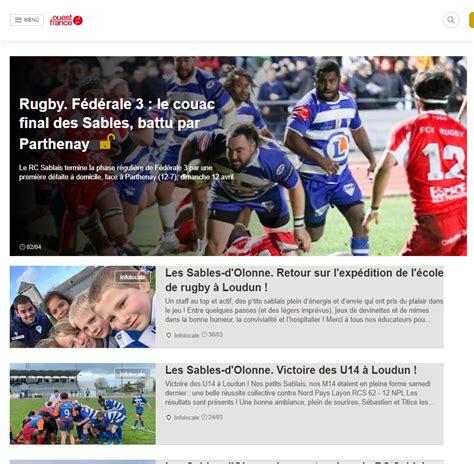Click the clock icon beside 02/04
474x464 pixels.
click(x=22, y=247)
